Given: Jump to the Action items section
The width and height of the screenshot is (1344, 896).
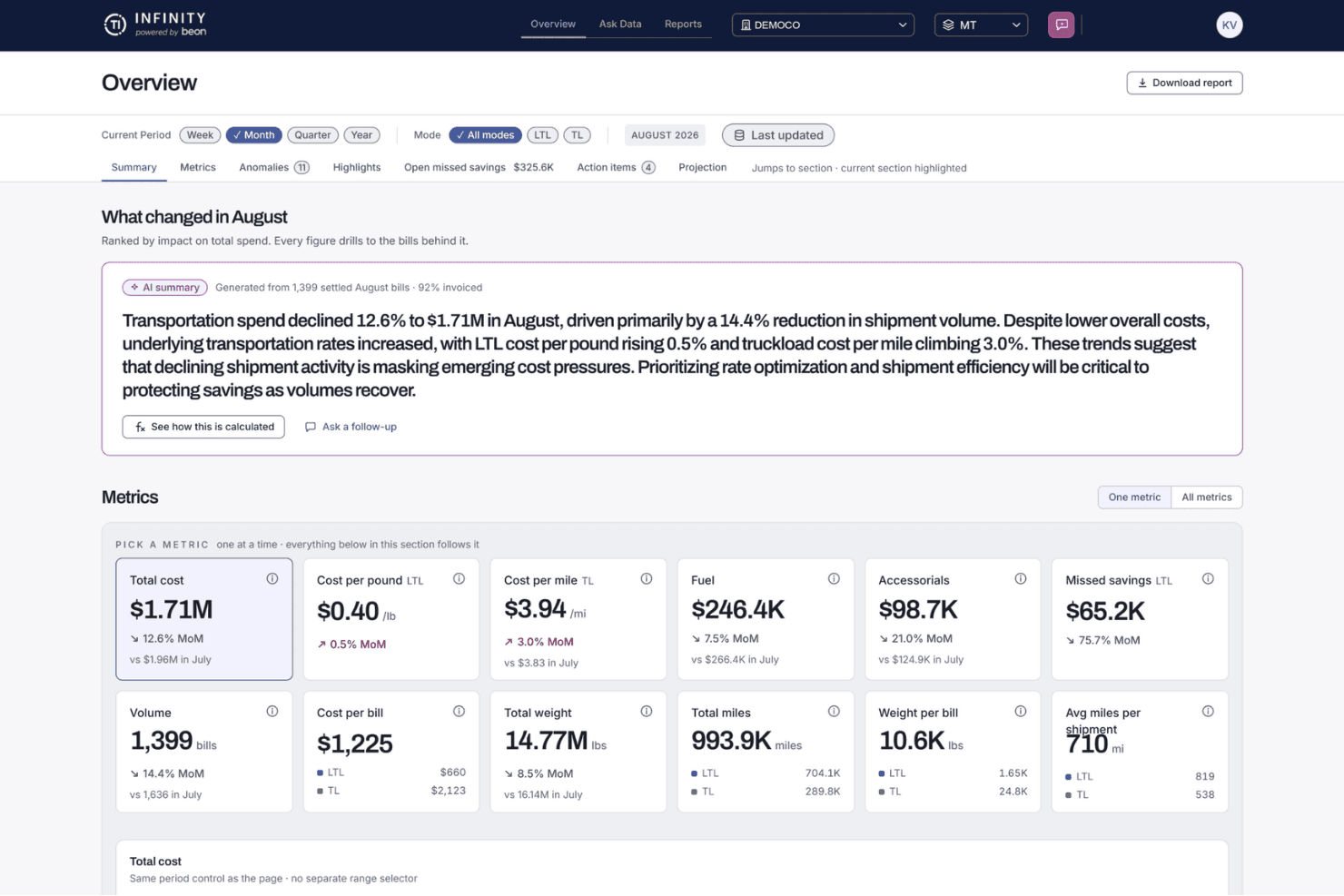Looking at the screenshot, I should click(x=617, y=168).
